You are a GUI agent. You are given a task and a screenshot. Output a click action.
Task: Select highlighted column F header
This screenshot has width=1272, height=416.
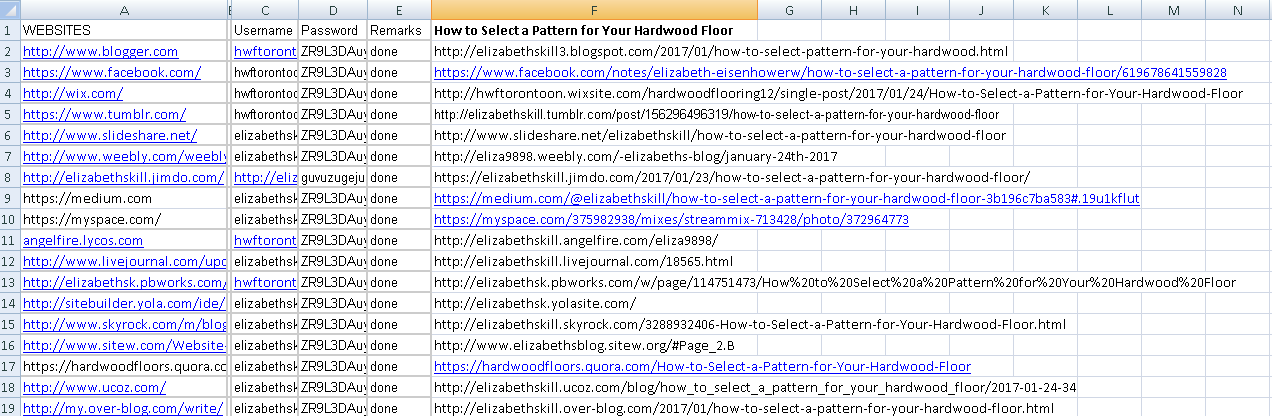(x=594, y=10)
